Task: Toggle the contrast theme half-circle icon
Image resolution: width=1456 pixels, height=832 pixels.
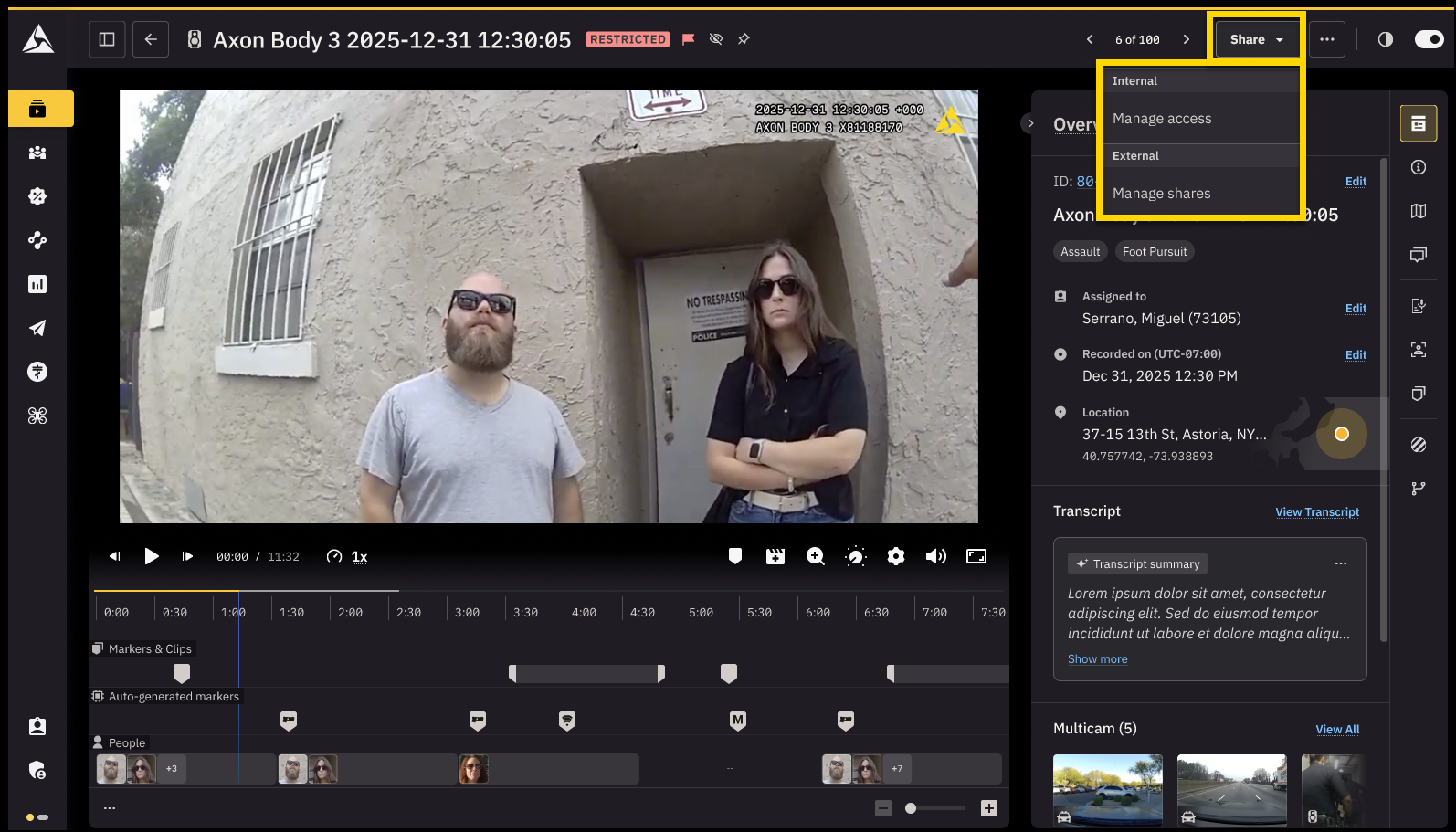Action: (1385, 39)
